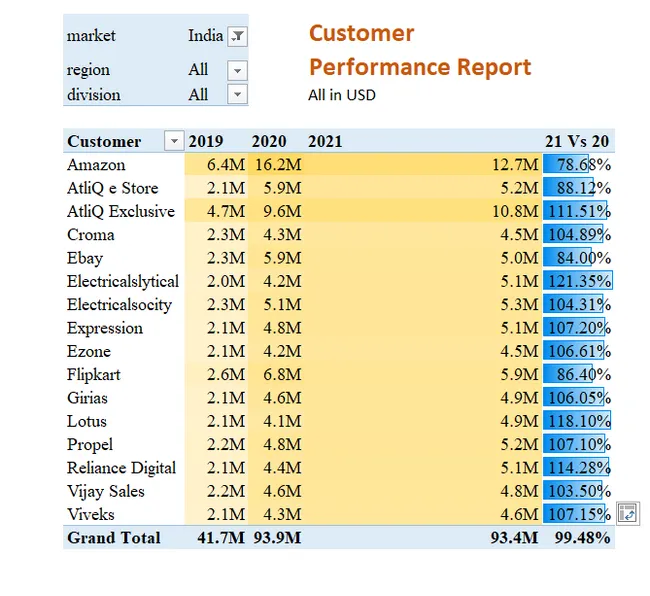Open the market filter dropdown showing India
The image size is (650, 596).
238,36
